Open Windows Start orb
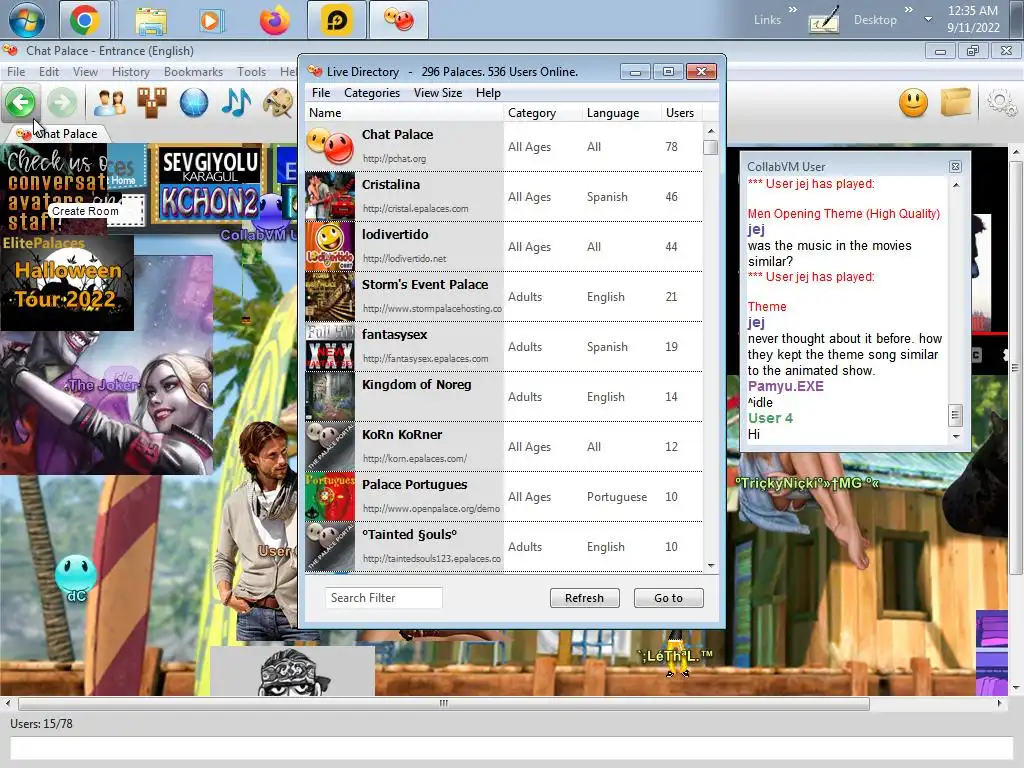This screenshot has height=768, width=1024. point(27,20)
